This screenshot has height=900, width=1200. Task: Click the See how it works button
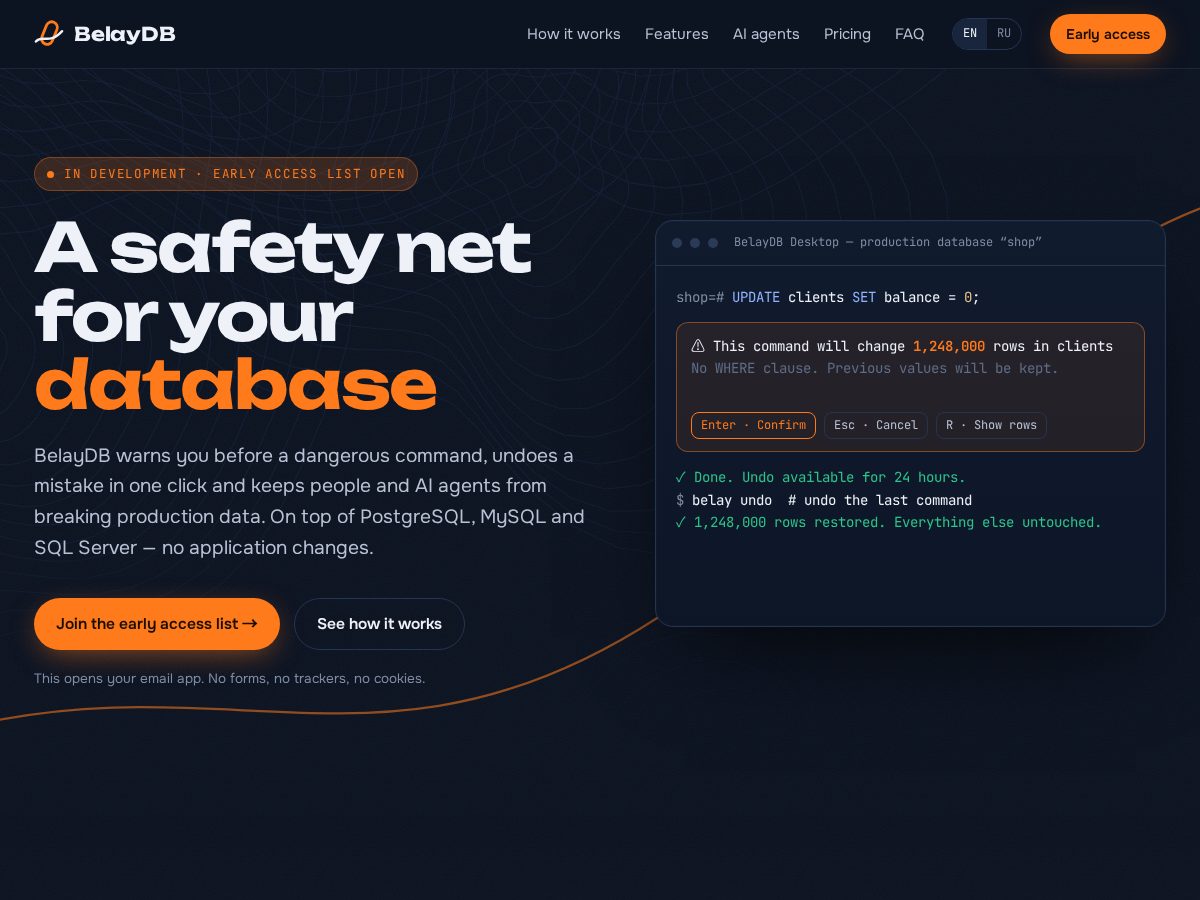point(379,624)
